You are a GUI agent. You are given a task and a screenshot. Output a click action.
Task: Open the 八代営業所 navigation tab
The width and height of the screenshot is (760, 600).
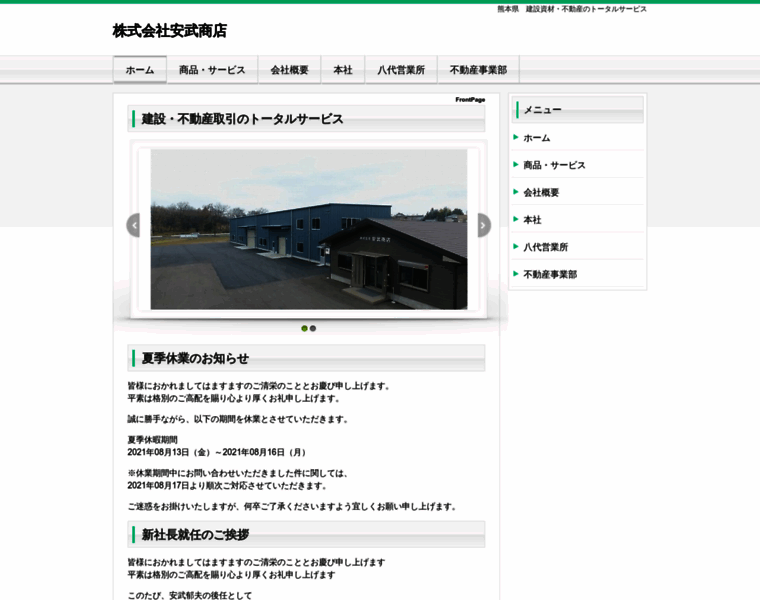(x=401, y=70)
